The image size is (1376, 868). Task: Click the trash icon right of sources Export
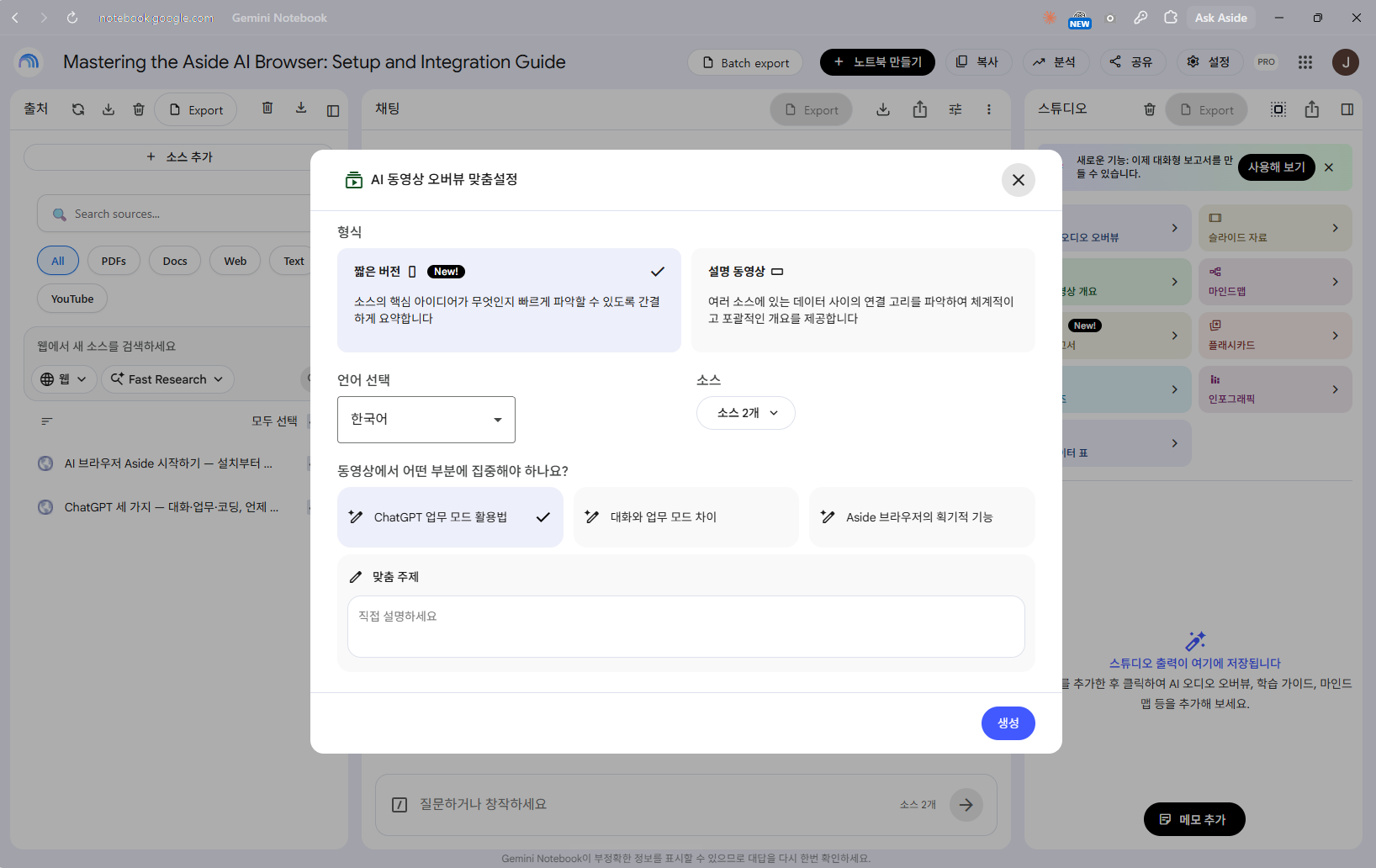coord(267,108)
